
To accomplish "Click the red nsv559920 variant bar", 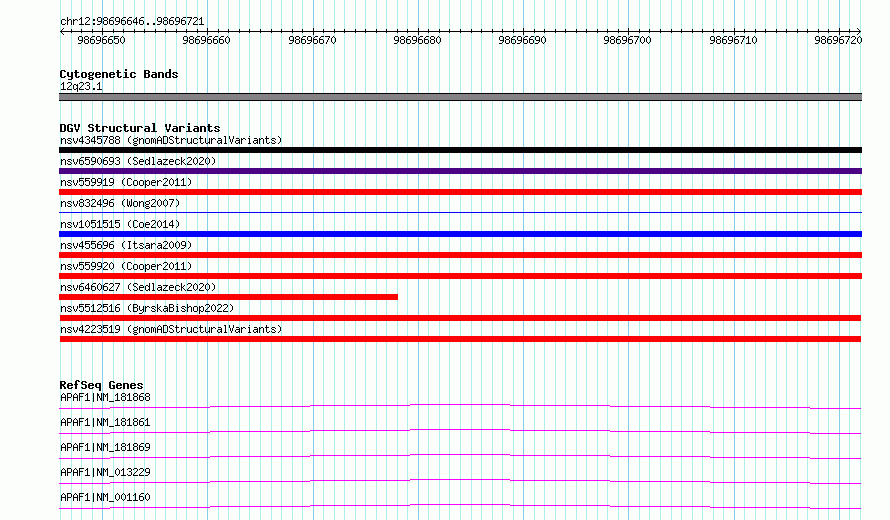I will [x=460, y=276].
